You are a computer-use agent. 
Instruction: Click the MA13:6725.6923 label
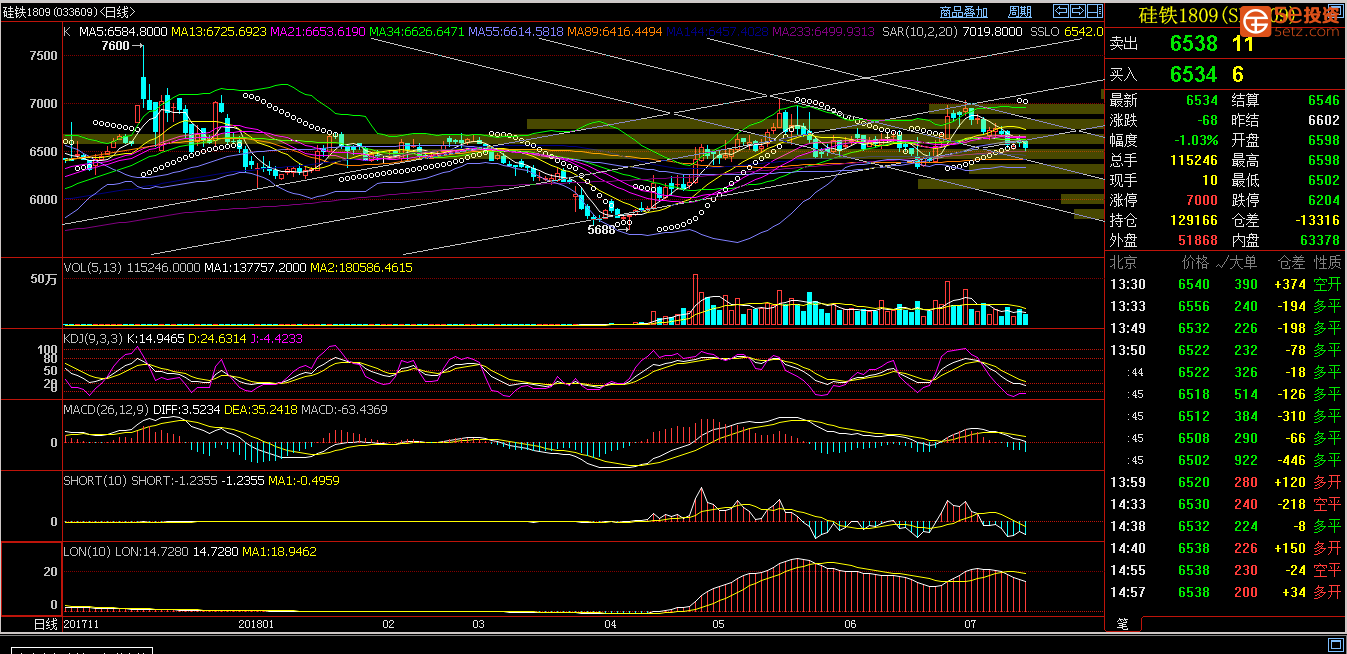point(219,32)
